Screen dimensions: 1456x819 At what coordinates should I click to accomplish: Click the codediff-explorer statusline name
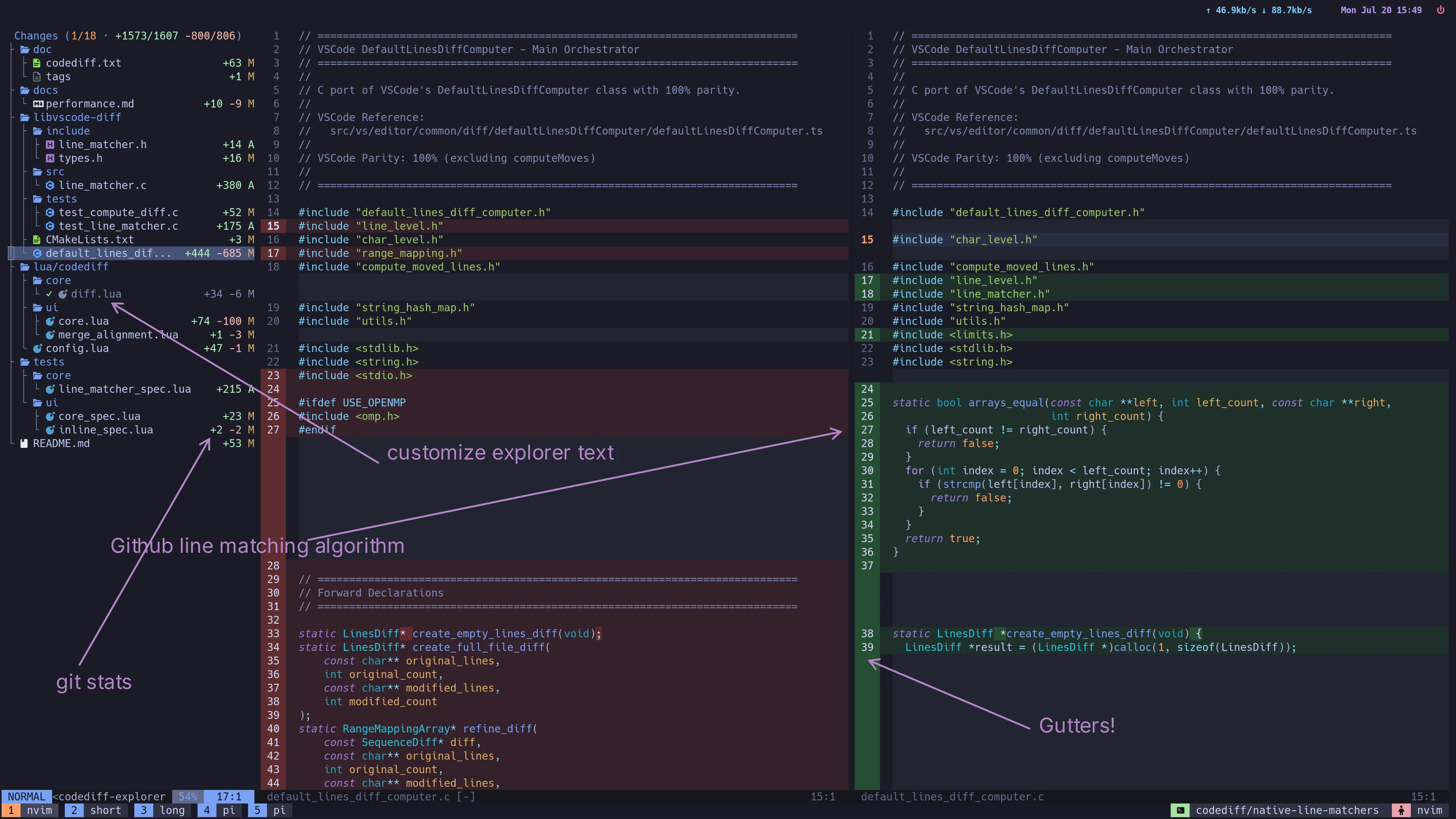coord(112,796)
